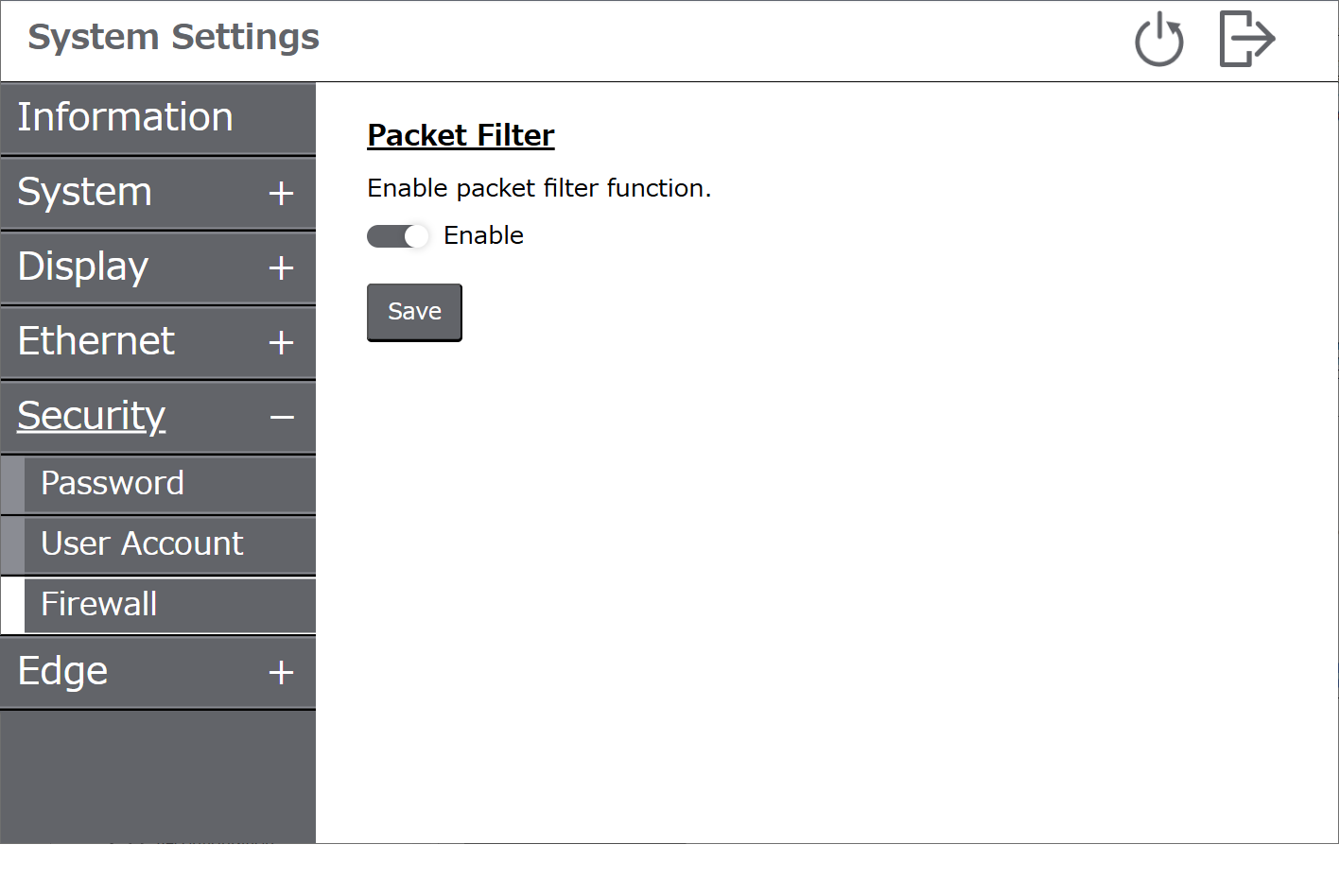
Task: Click the Ethernet menu label
Action: tap(96, 341)
